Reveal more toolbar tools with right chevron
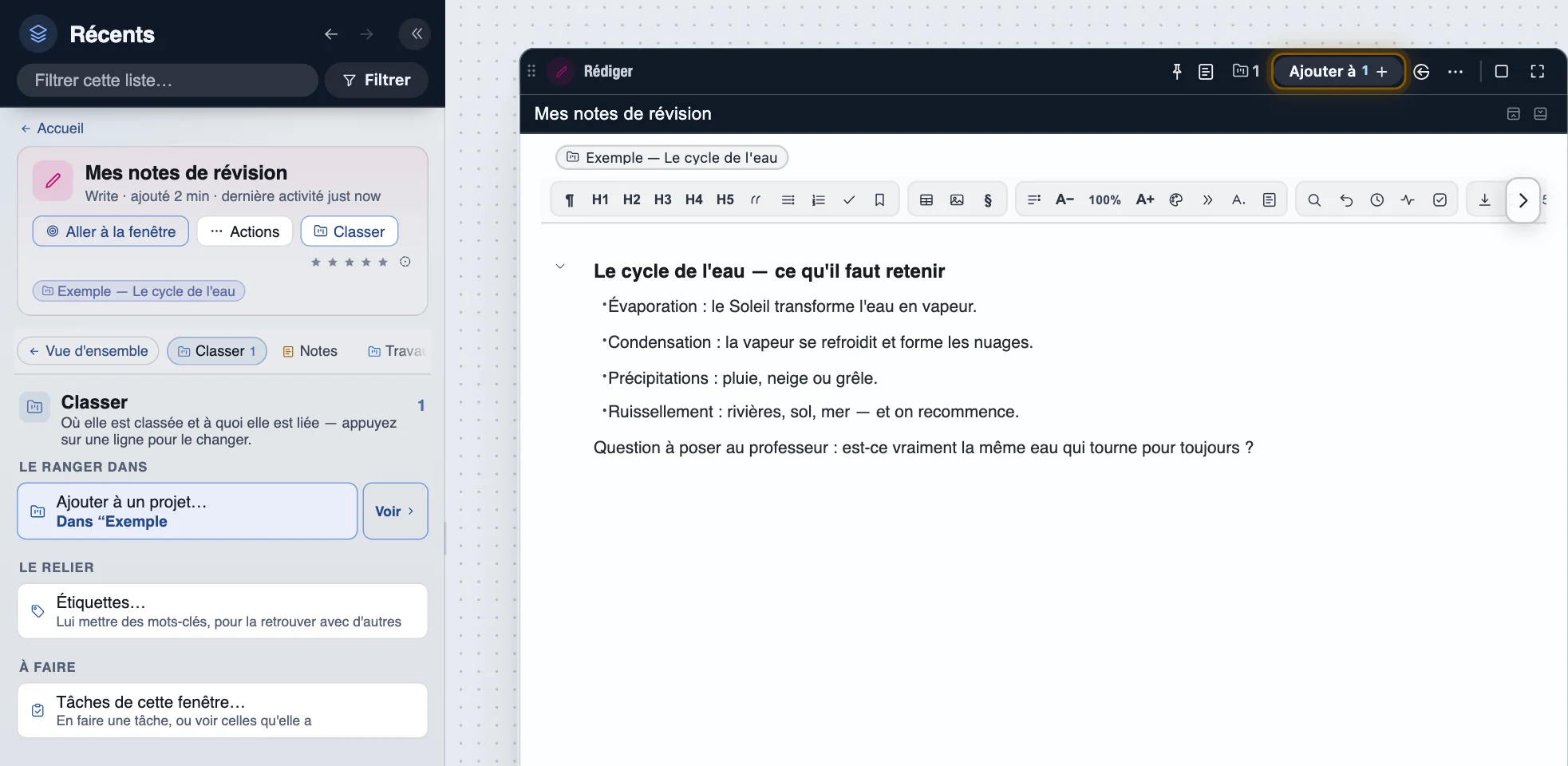The height and width of the screenshot is (766, 1568). 1523,200
